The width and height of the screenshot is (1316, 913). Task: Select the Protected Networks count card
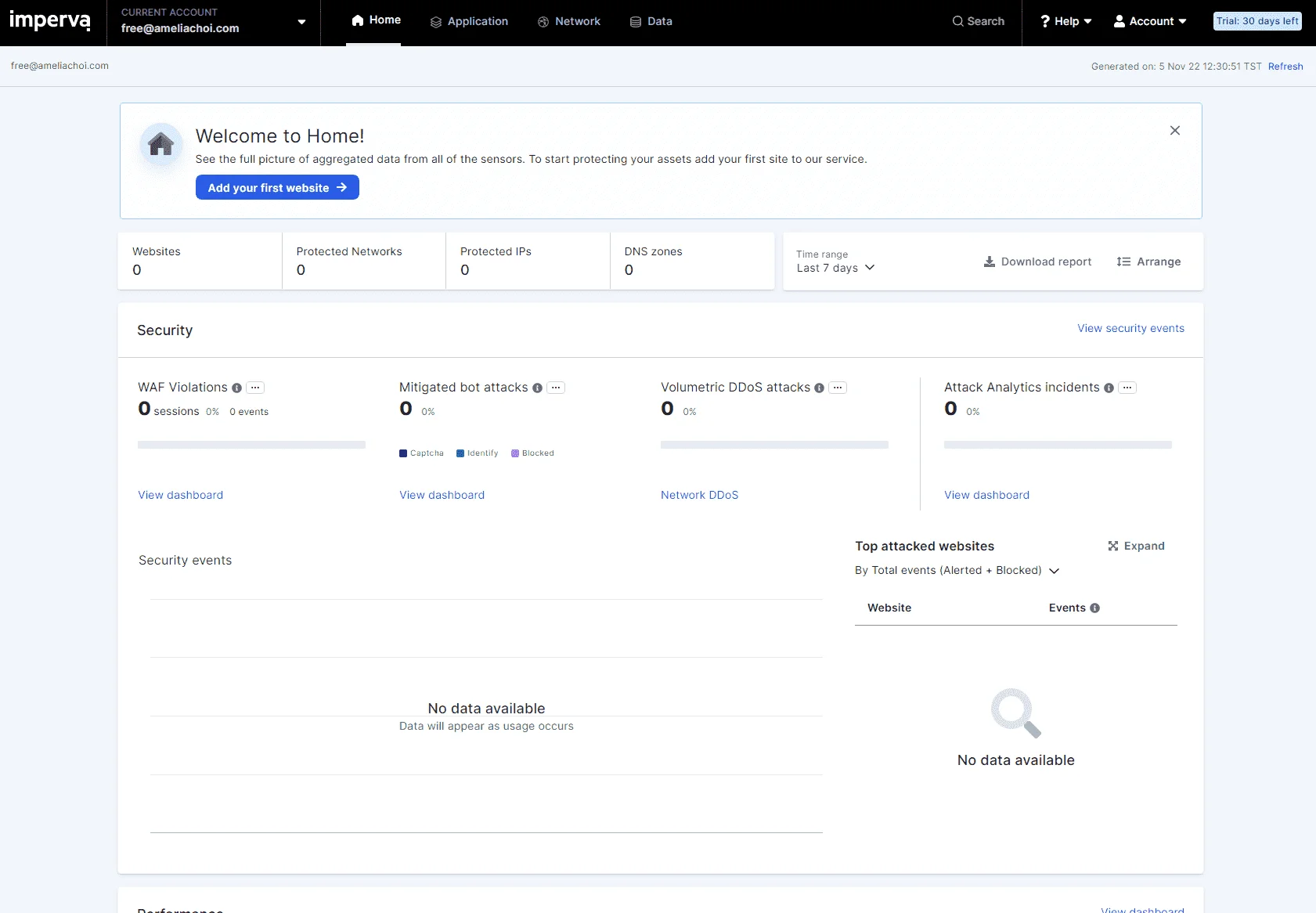[364, 261]
